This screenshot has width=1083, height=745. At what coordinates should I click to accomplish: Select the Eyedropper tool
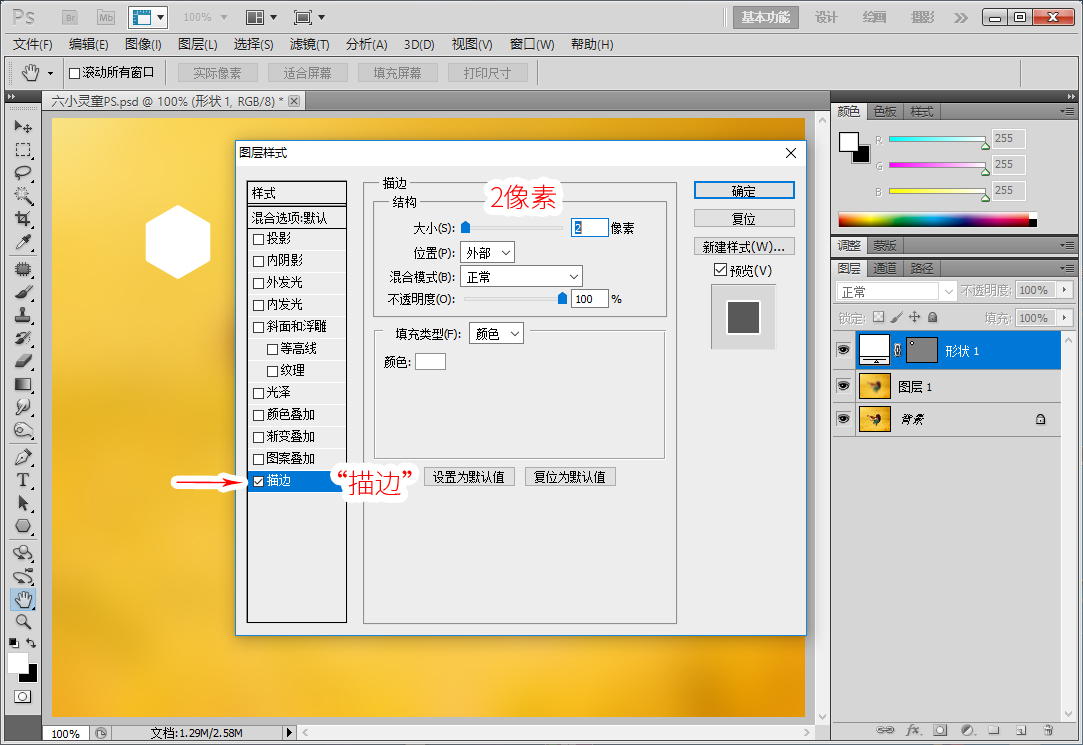[23, 242]
